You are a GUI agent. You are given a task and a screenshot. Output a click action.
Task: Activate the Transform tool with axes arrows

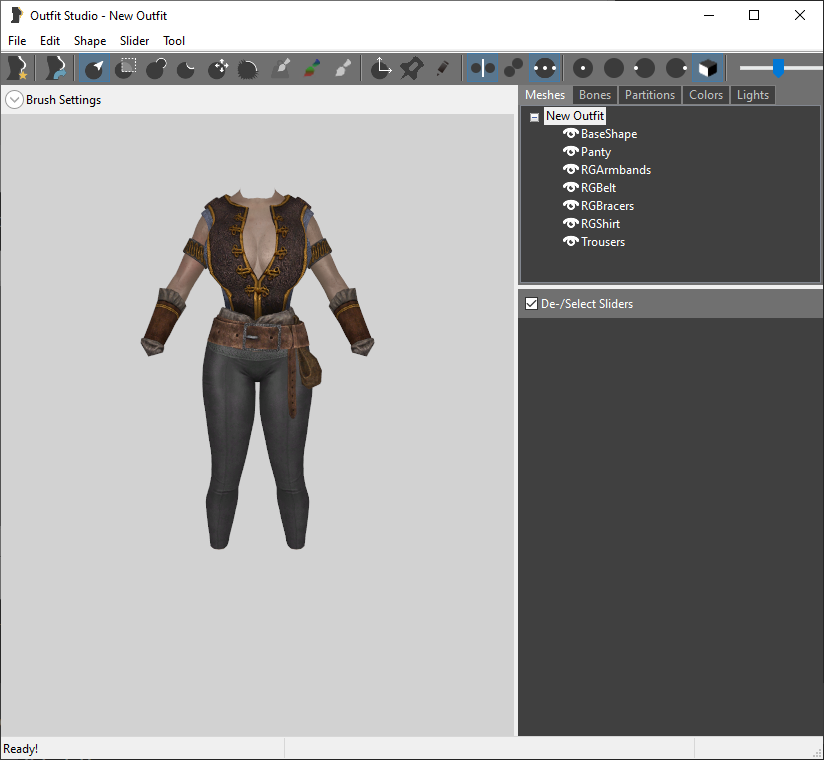click(381, 68)
